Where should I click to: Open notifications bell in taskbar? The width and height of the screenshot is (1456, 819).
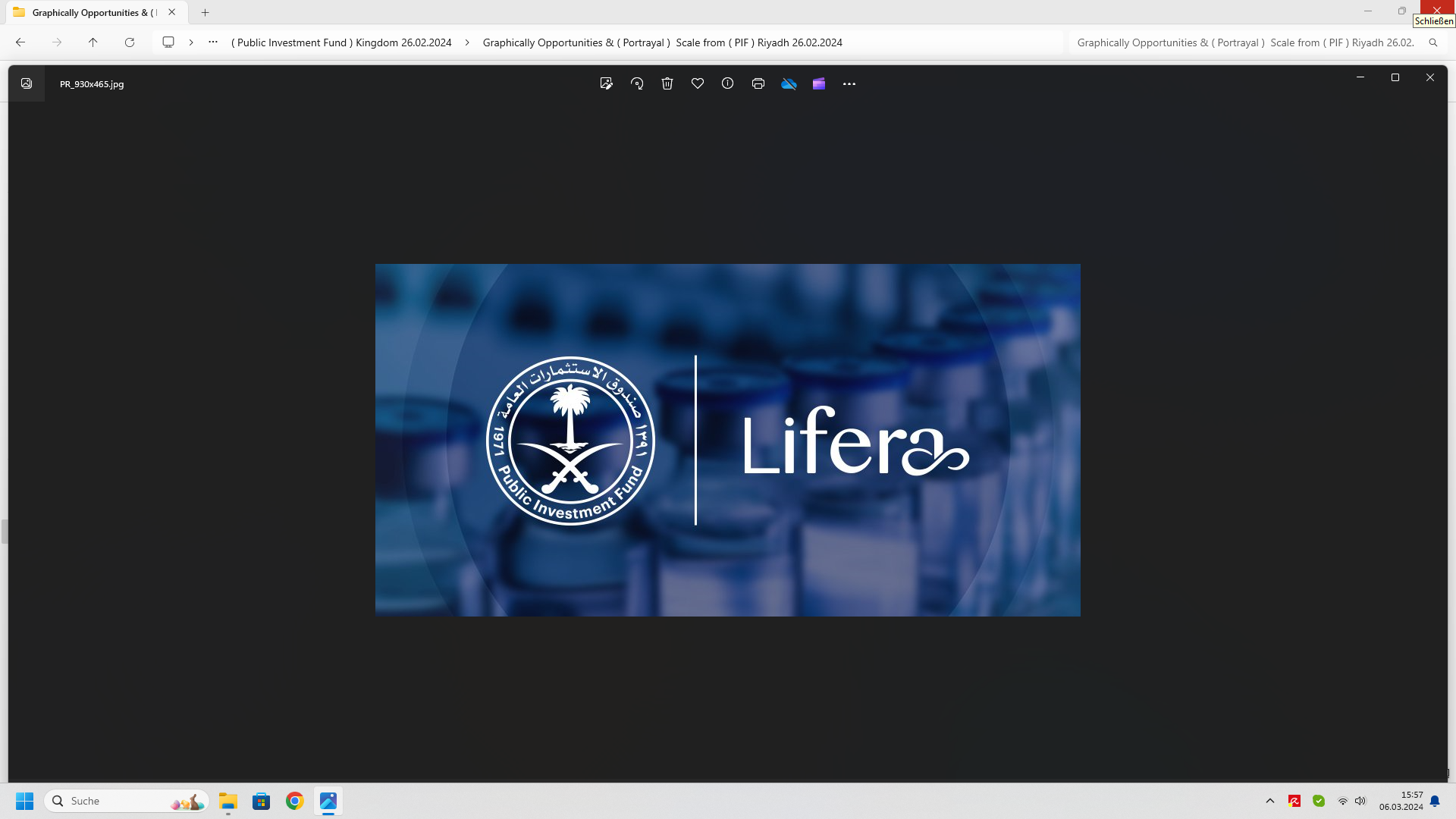1435,801
